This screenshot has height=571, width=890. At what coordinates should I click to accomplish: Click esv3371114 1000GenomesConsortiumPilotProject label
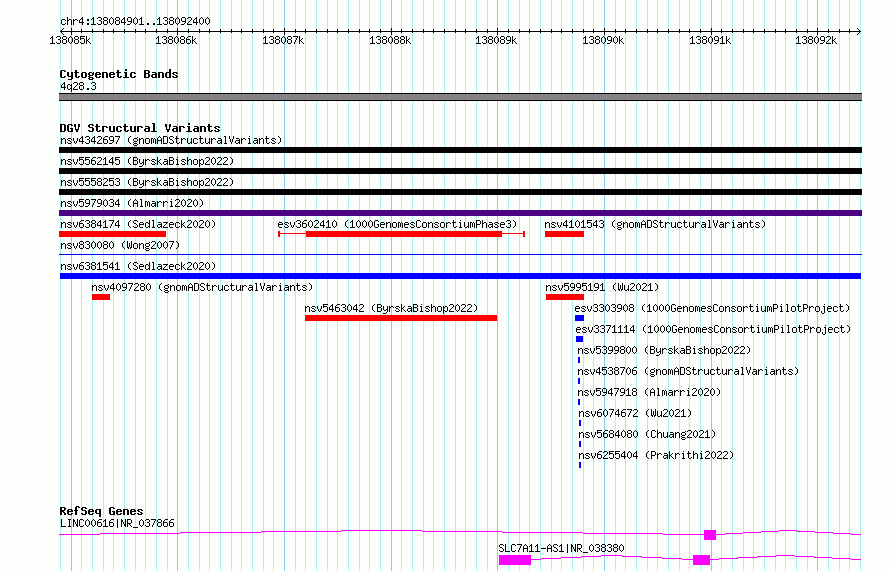[x=713, y=329]
